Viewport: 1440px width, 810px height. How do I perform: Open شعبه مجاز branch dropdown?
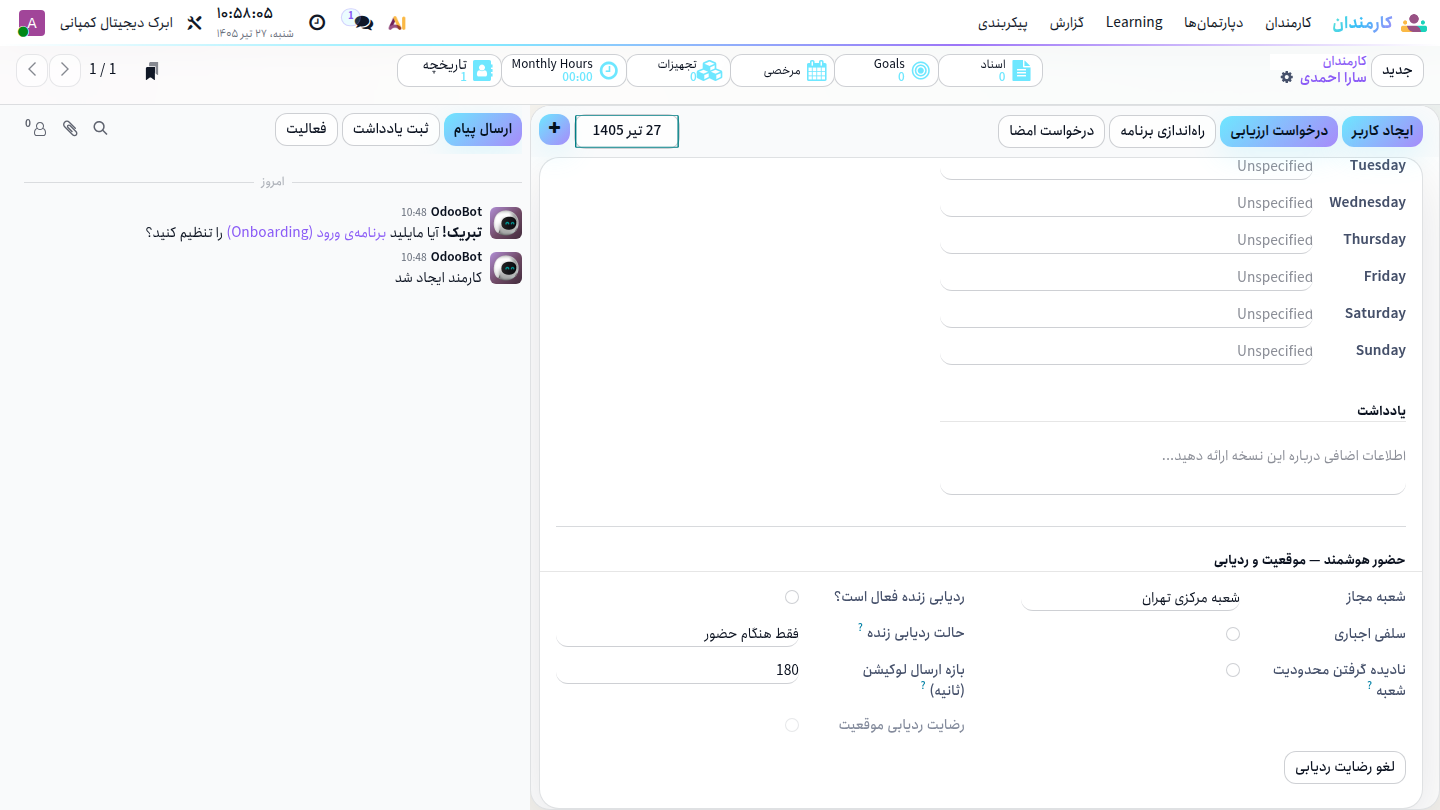click(x=1130, y=598)
